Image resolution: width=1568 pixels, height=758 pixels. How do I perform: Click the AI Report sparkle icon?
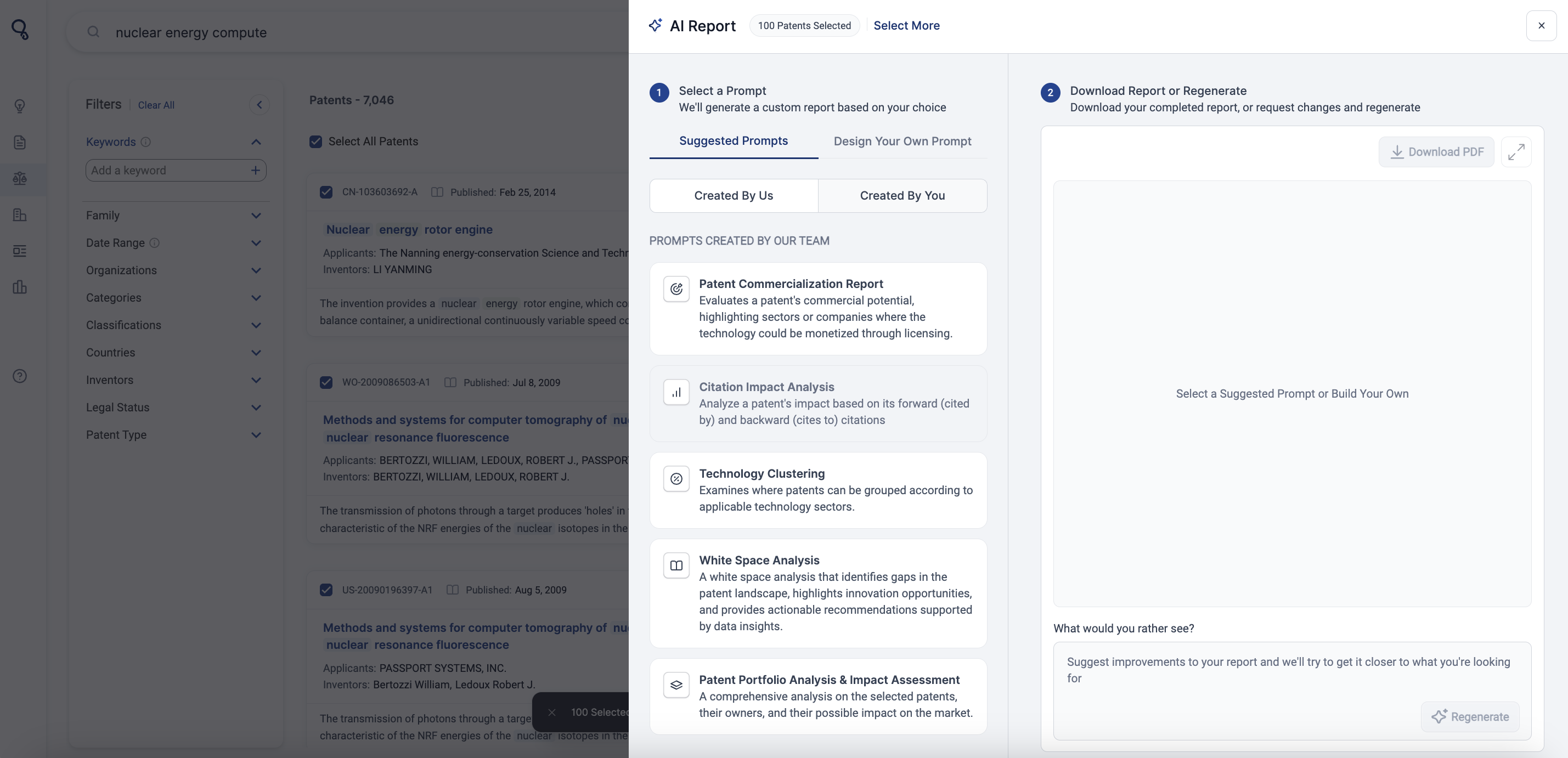pyautogui.click(x=656, y=25)
